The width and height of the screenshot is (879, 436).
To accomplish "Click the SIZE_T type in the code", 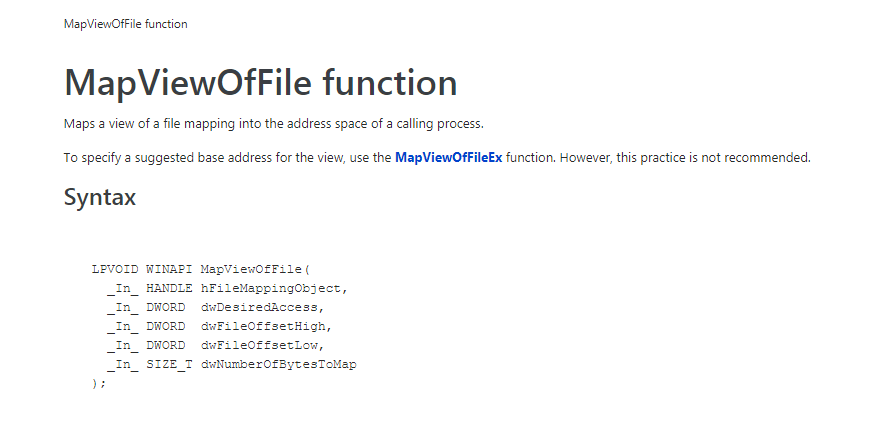I will click(169, 364).
